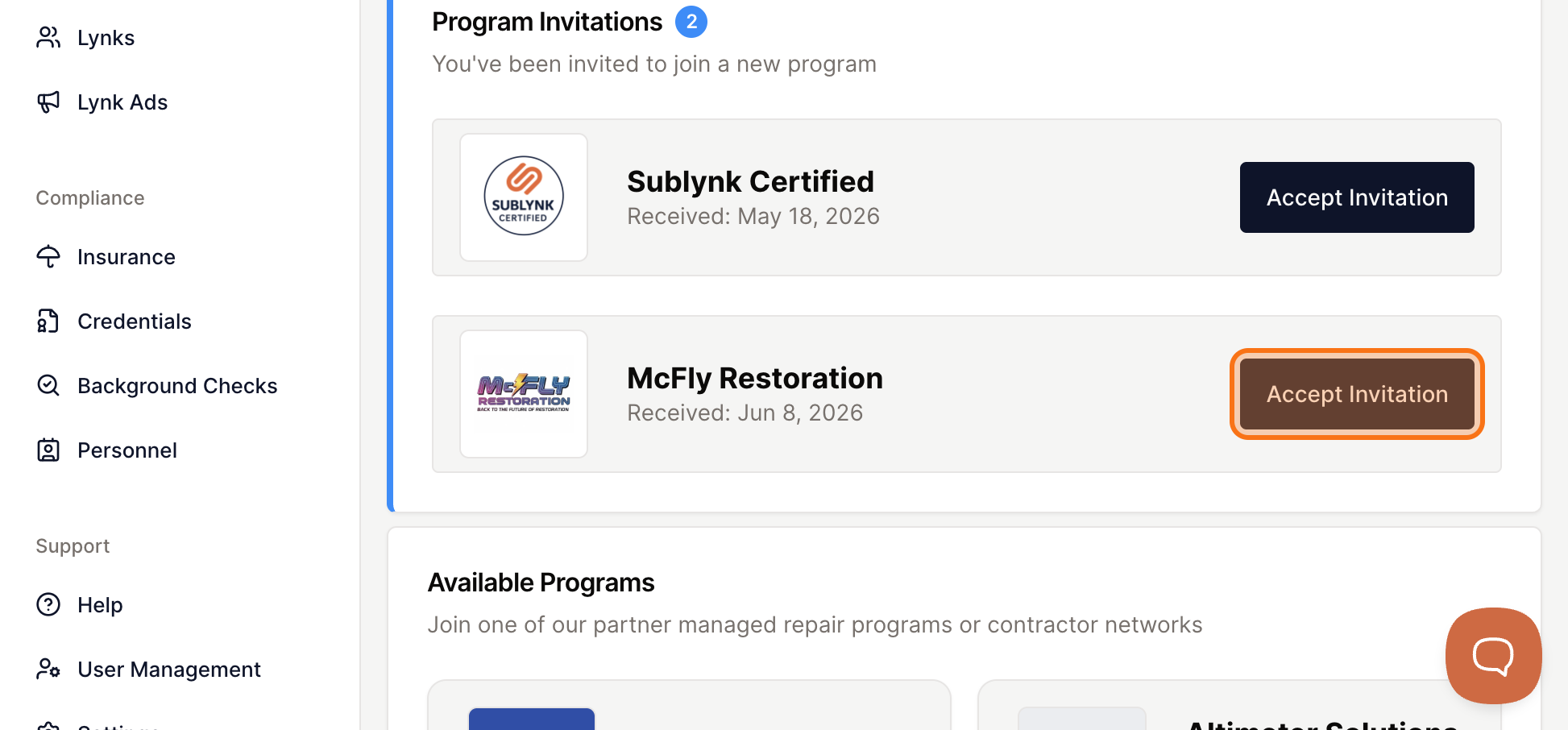Screen dimensions: 1568x730
Task: Open User Management gear-person icon
Action: click(48, 669)
